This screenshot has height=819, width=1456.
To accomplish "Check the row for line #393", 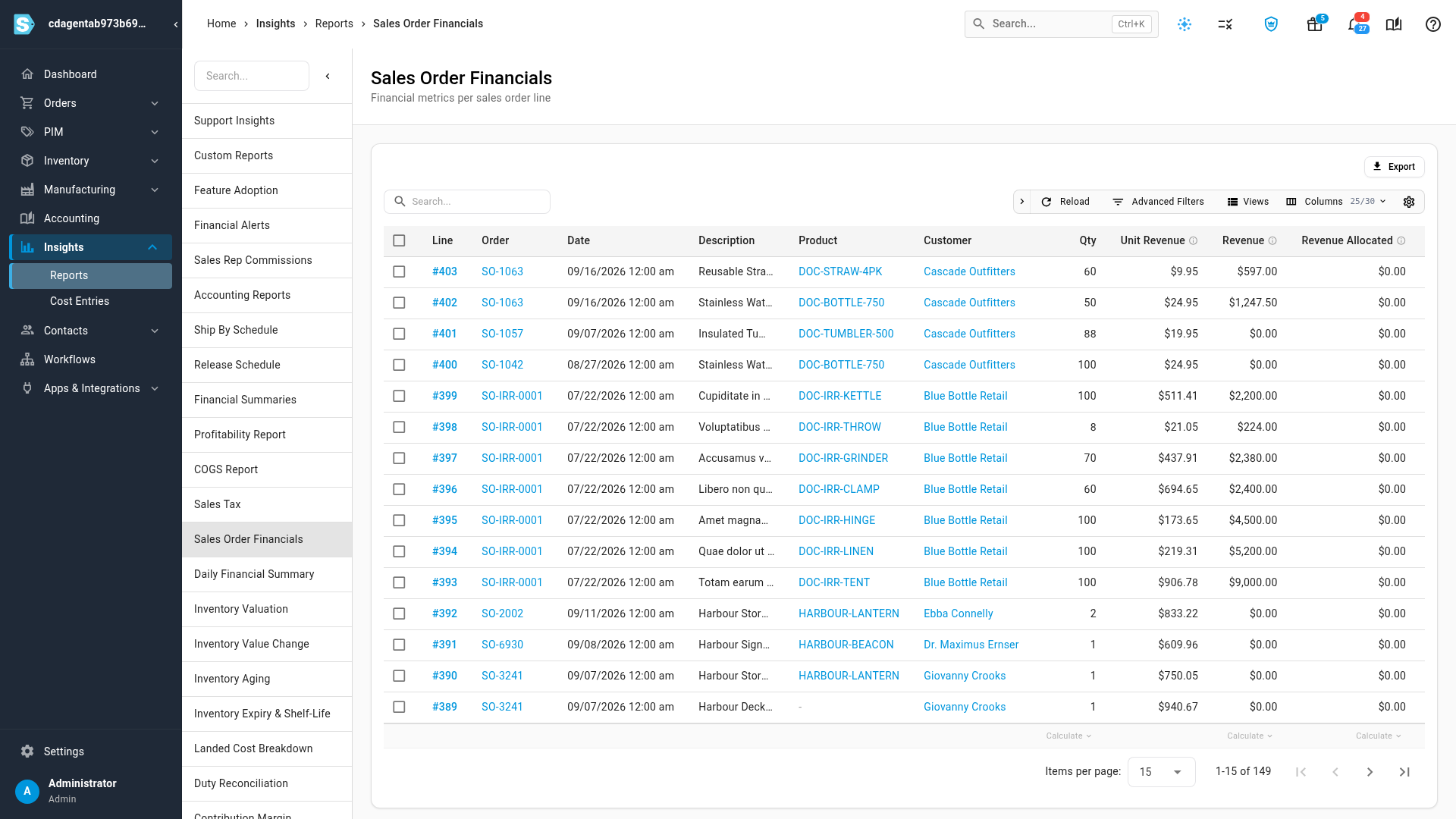I will [x=399, y=582].
